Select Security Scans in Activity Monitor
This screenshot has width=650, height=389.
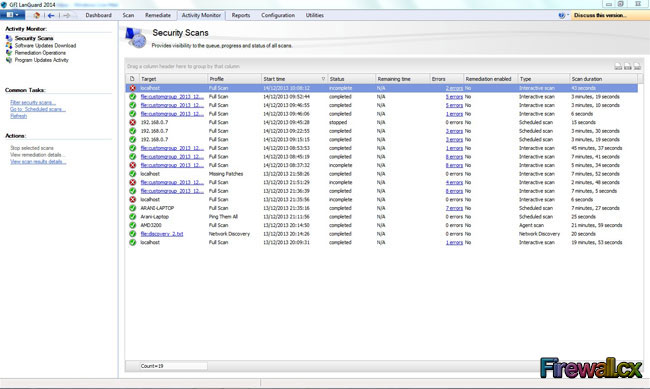pos(34,38)
